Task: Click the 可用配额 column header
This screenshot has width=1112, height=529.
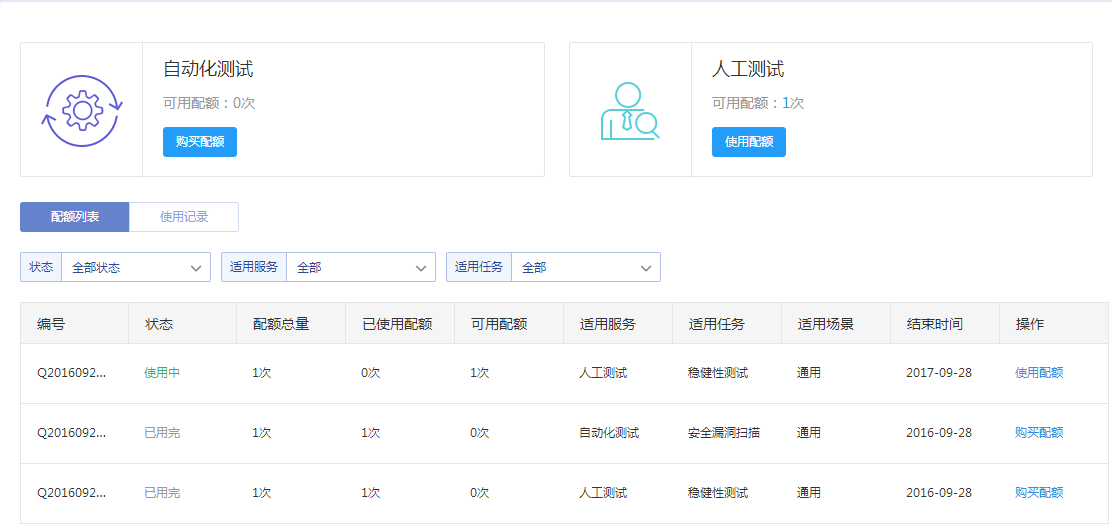Action: point(498,324)
